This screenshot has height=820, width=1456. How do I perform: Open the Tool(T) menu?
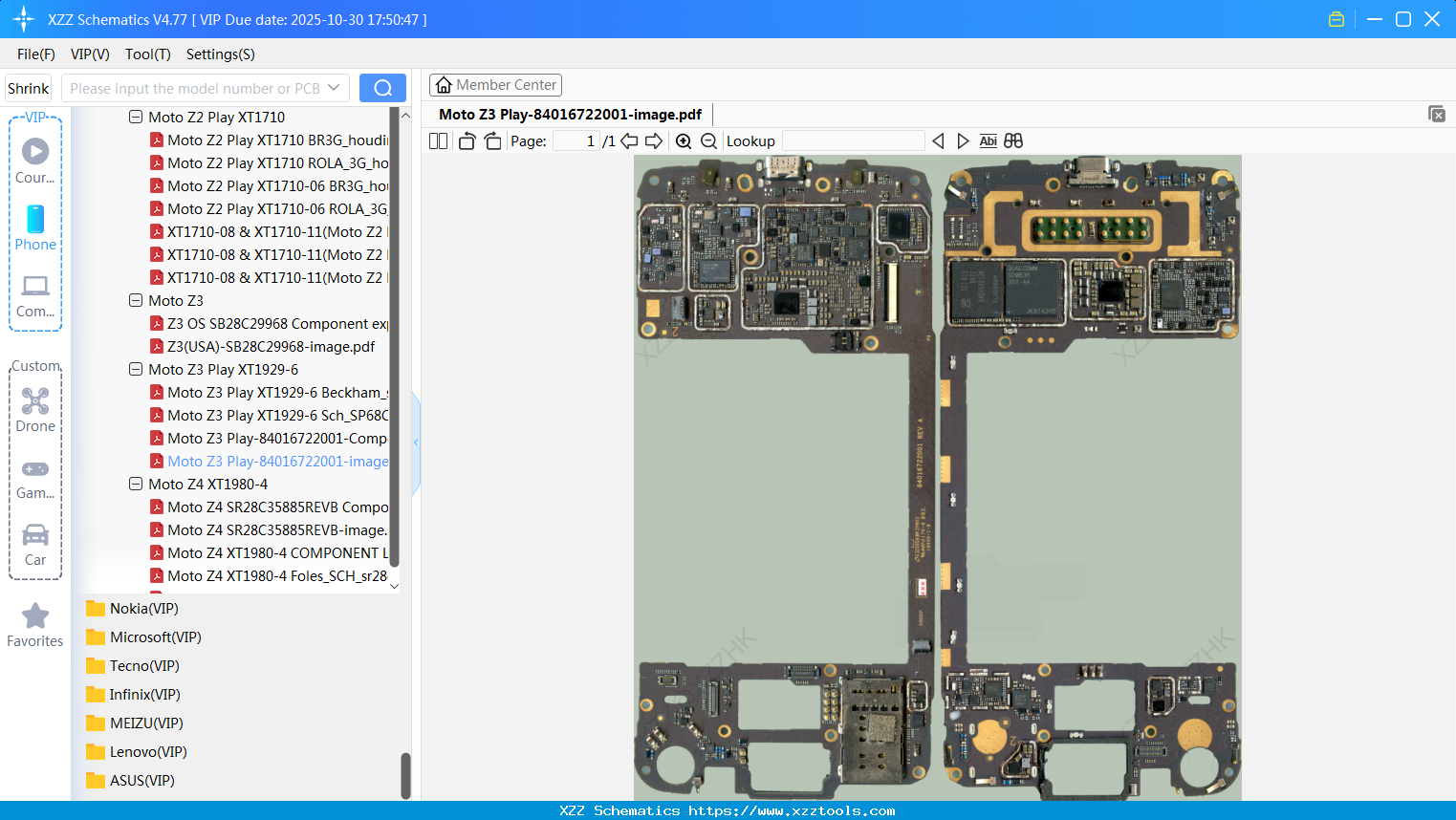(147, 54)
